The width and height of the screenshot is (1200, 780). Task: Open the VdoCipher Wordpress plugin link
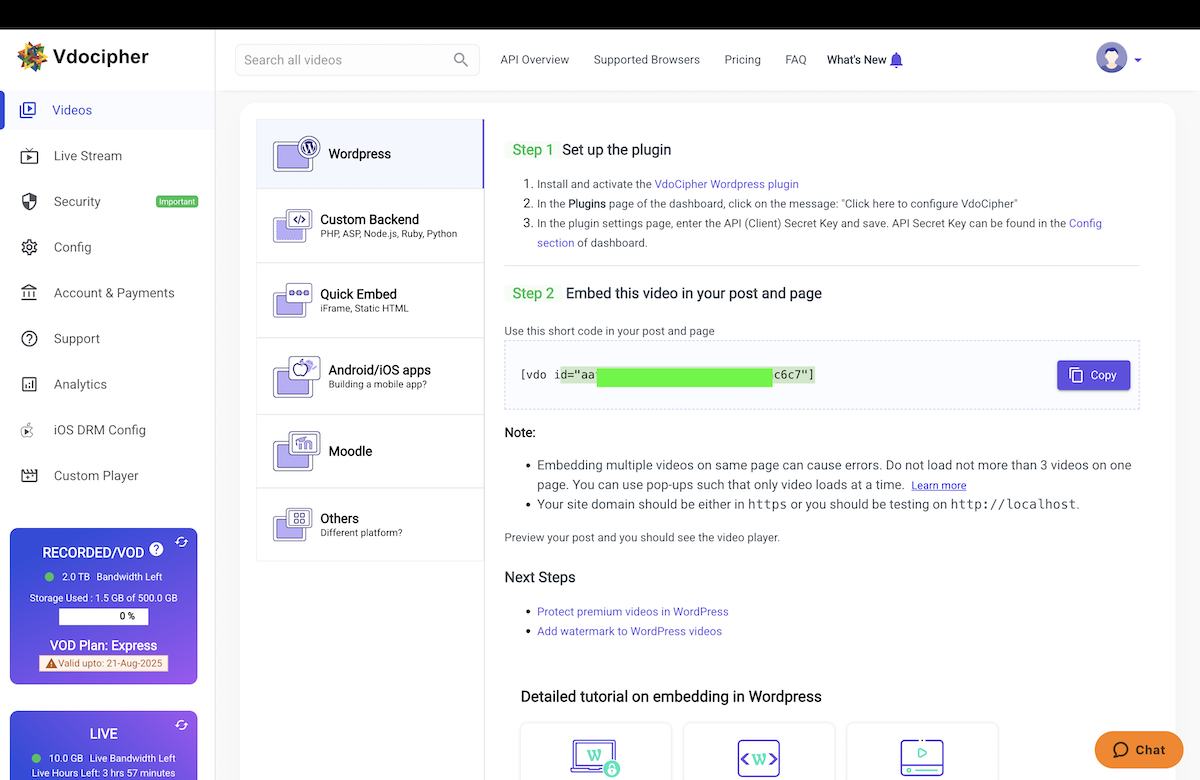(727, 184)
